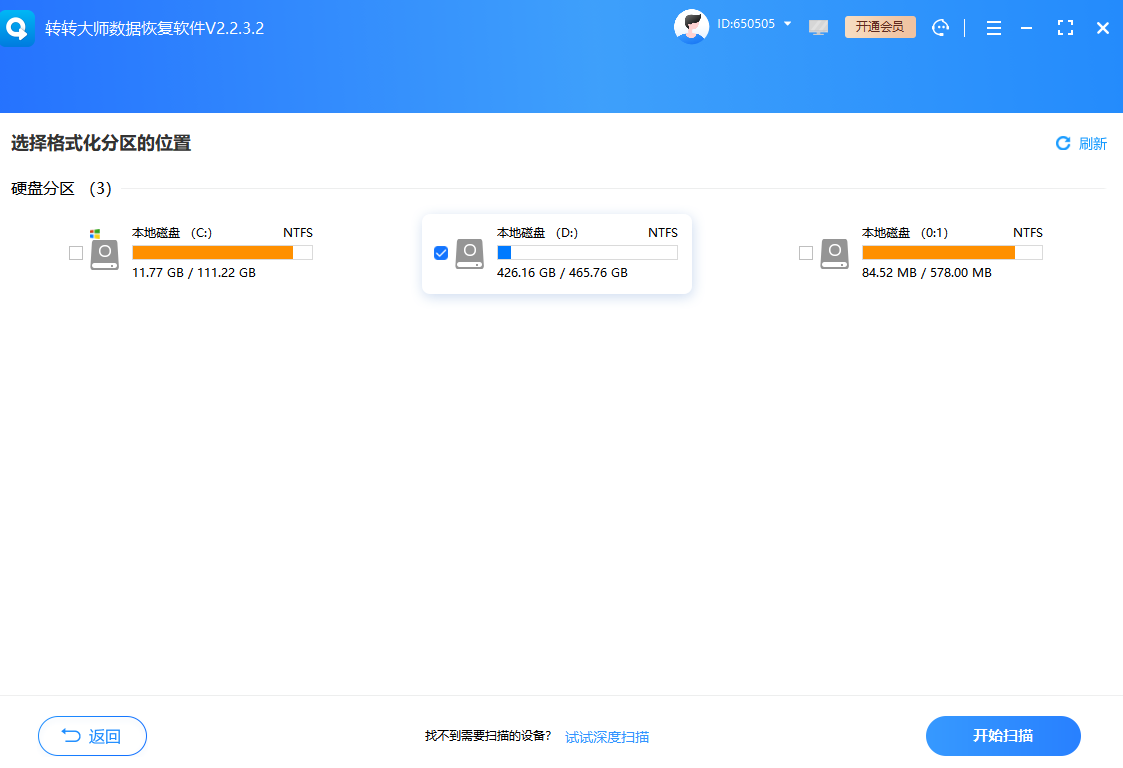Open the user avatar profile icon

tap(691, 25)
